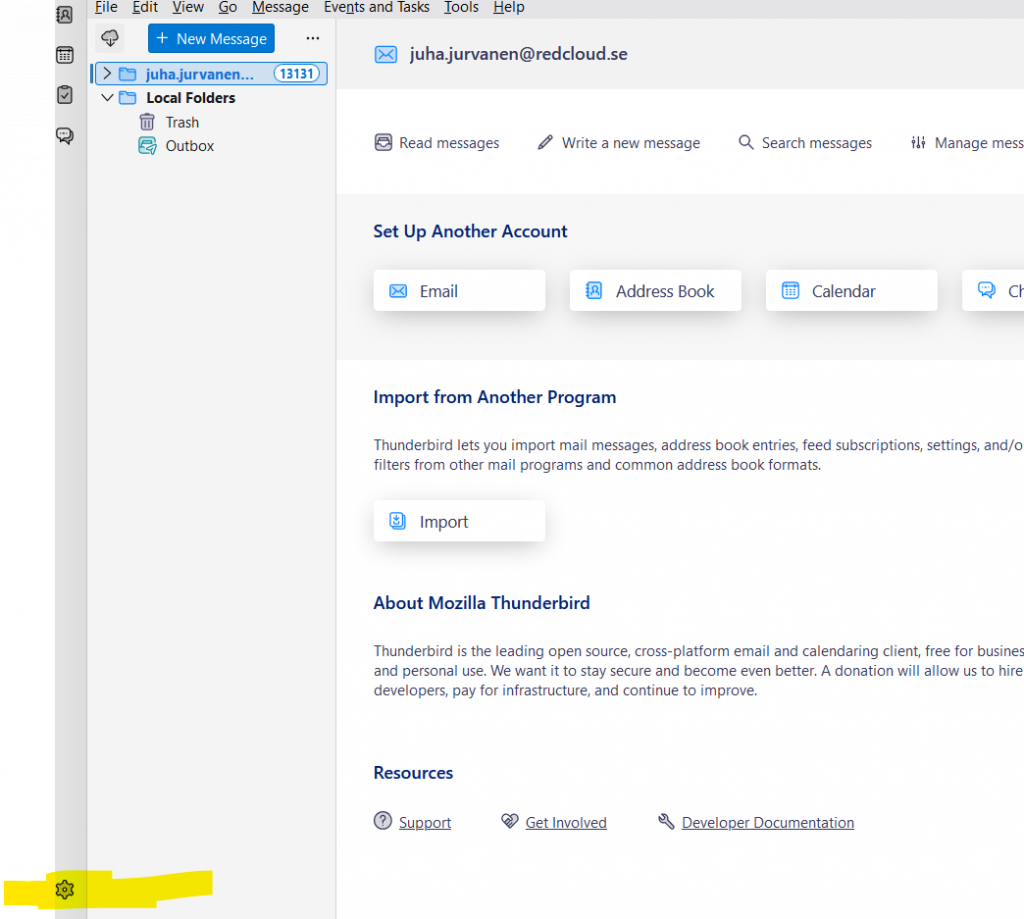This screenshot has height=919, width=1024.
Task: Open the Address Book space
Action: pos(65,14)
